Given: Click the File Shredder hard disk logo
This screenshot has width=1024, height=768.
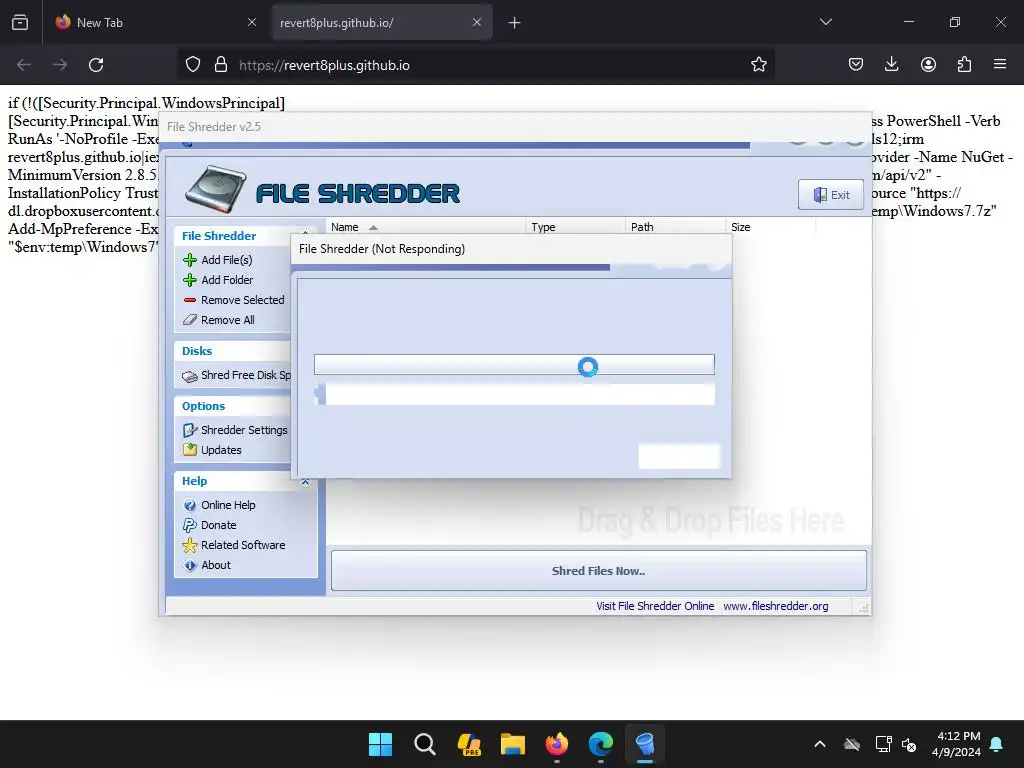Looking at the screenshot, I should [216, 189].
